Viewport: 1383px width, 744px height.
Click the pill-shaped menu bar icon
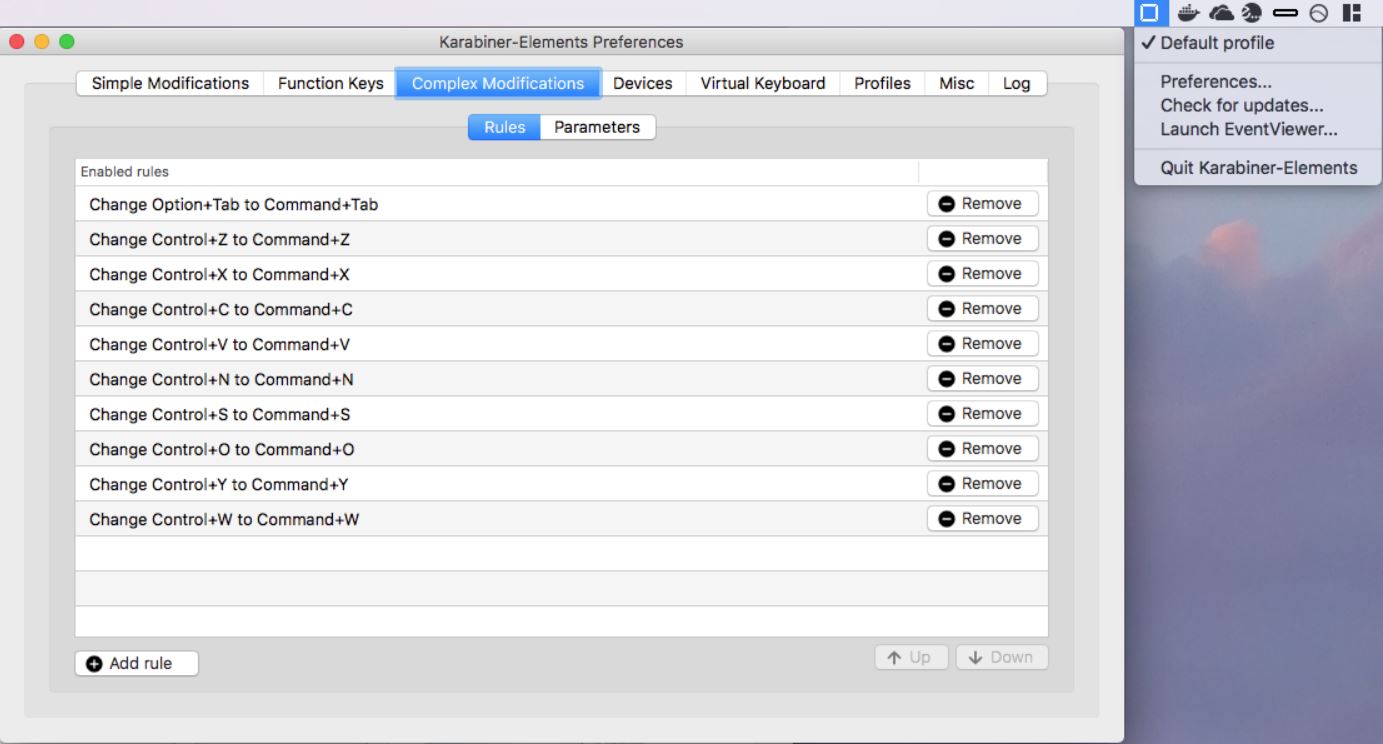point(1286,13)
